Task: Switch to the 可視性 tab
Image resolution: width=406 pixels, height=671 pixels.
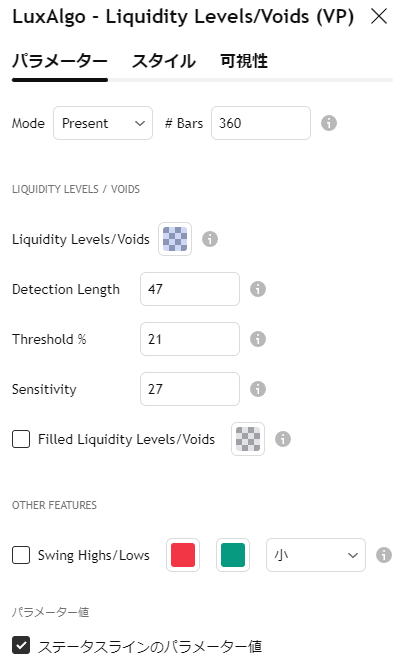Action: pos(244,61)
